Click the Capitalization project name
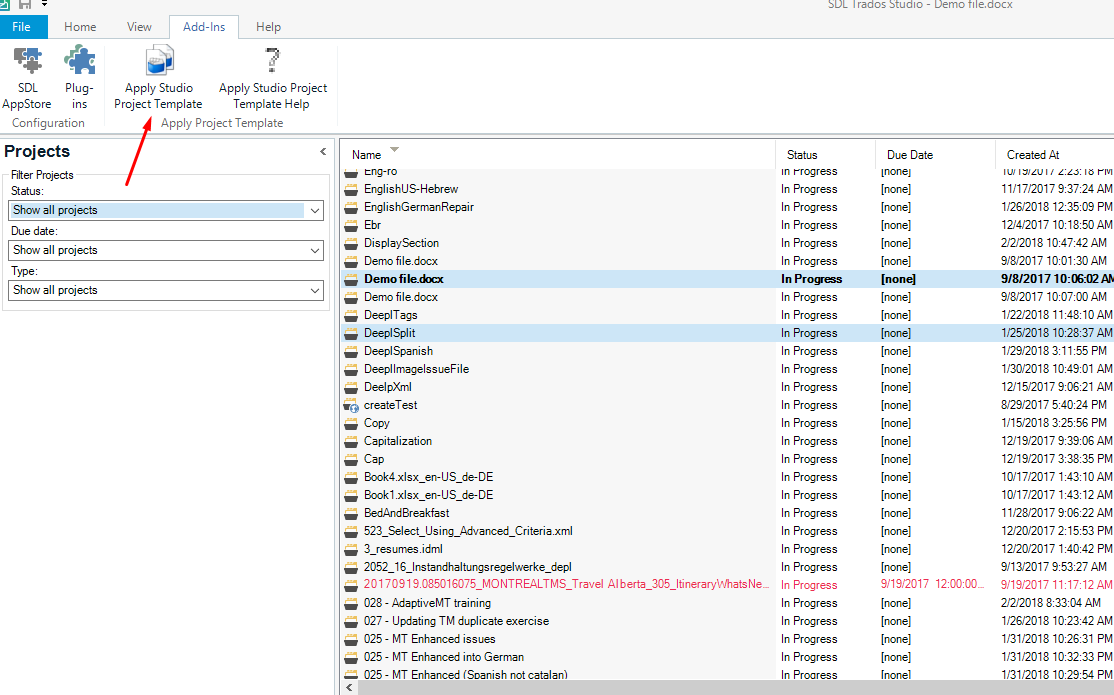The width and height of the screenshot is (1114, 695). 398,441
